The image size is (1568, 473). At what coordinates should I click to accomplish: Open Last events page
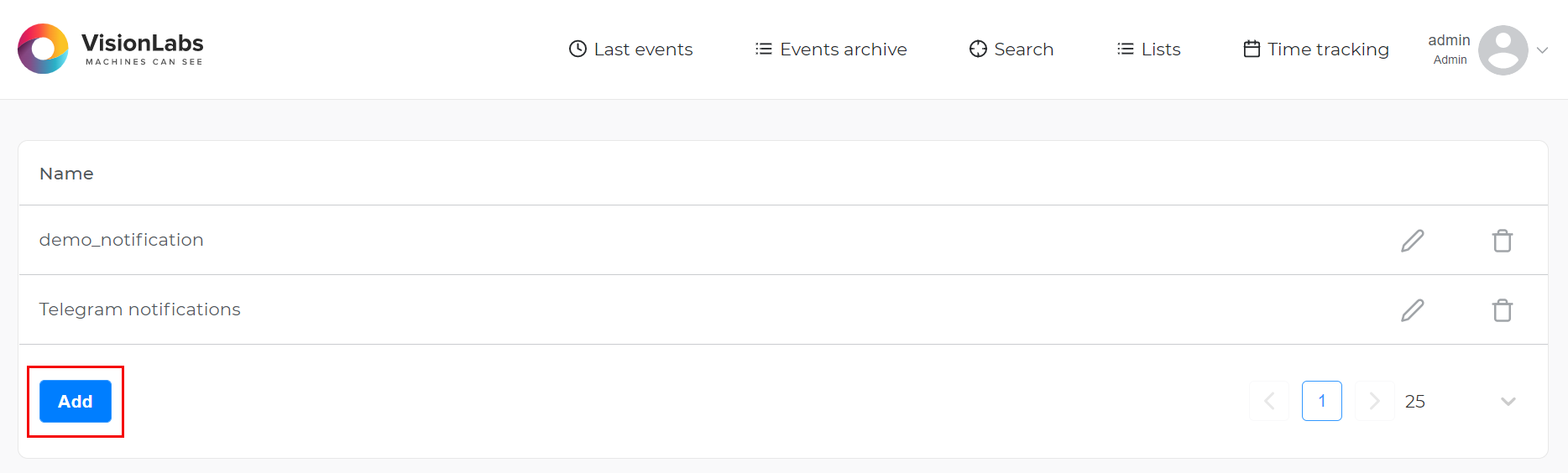631,49
